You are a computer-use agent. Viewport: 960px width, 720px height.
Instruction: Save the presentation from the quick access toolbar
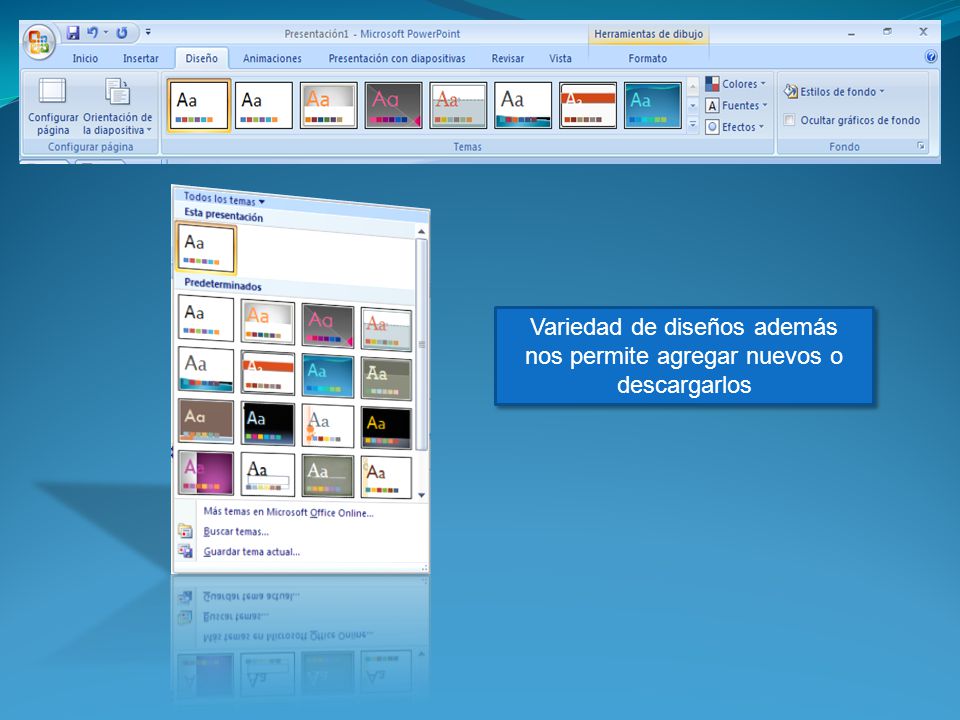[x=73, y=33]
